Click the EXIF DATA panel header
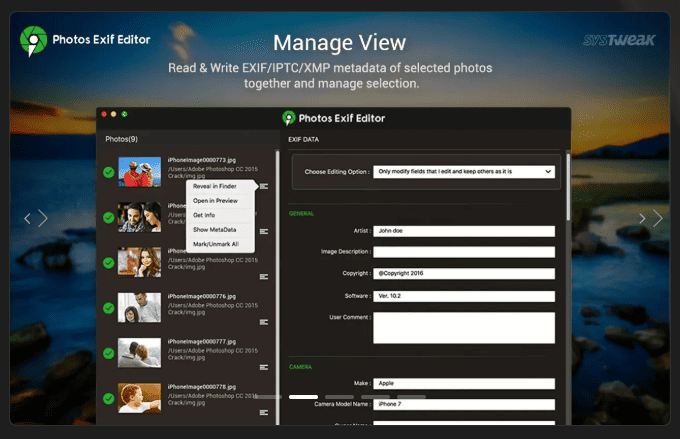Screen dimensions: 680x439 point(304,140)
